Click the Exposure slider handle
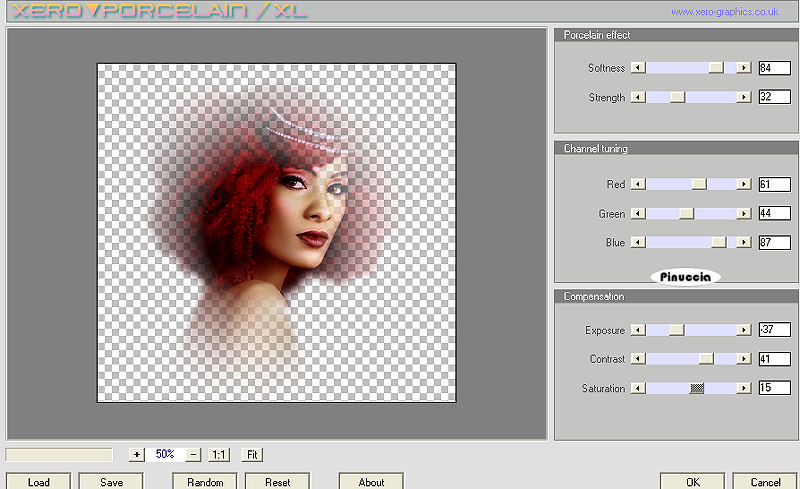This screenshot has width=800, height=489. point(677,330)
